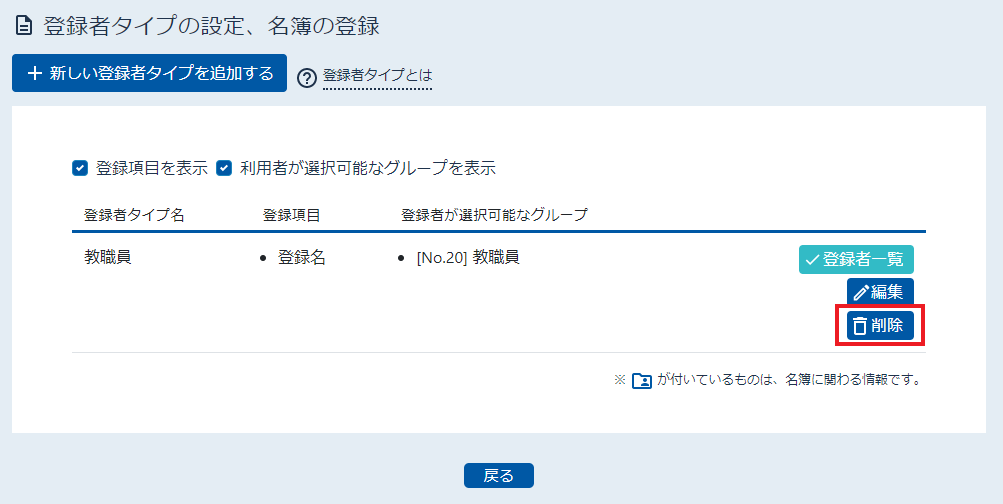Open the 登録者タイプとは help link
1003x504 pixels.
point(377,75)
